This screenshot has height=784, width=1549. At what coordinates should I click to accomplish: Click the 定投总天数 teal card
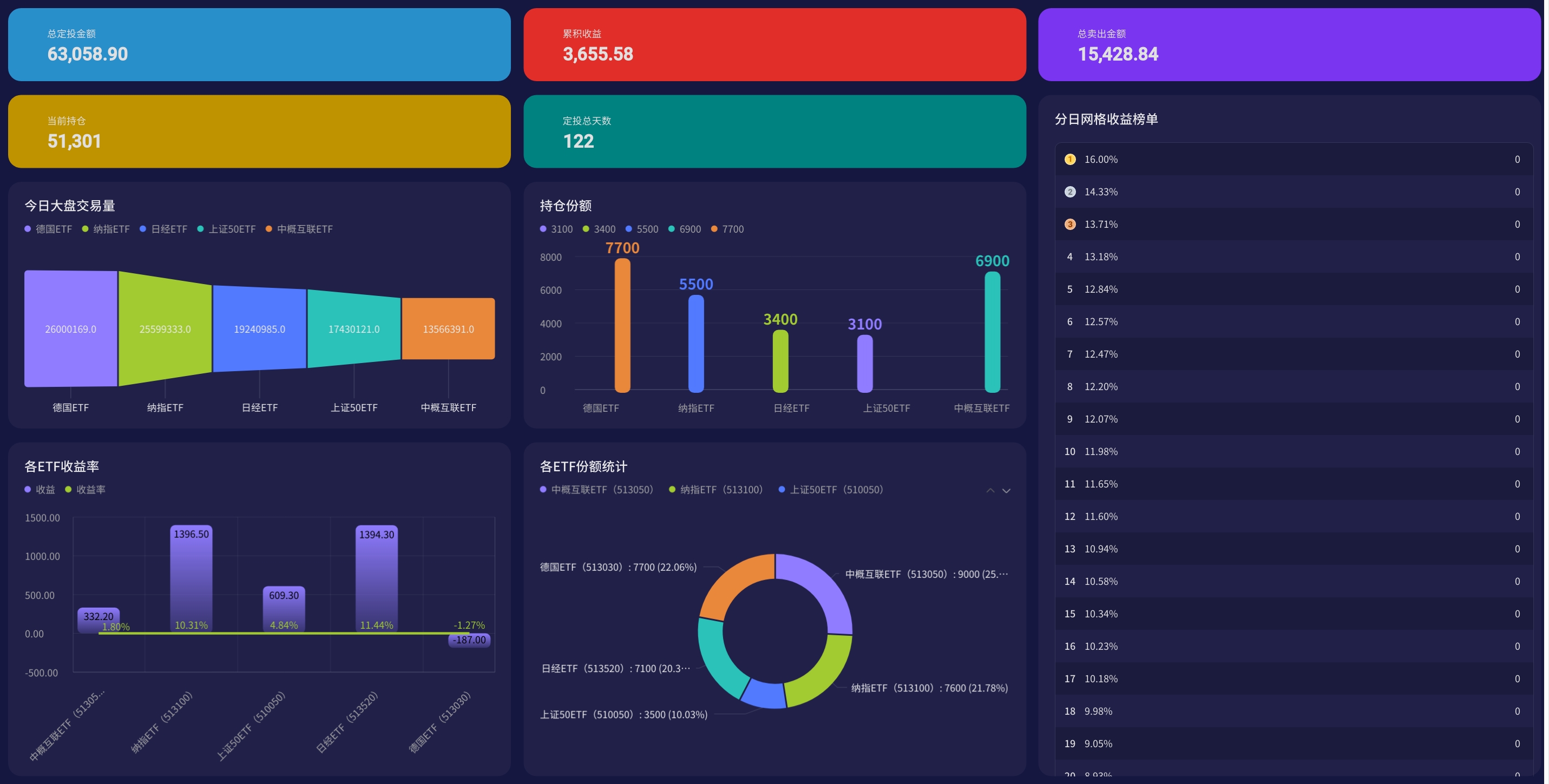click(774, 131)
